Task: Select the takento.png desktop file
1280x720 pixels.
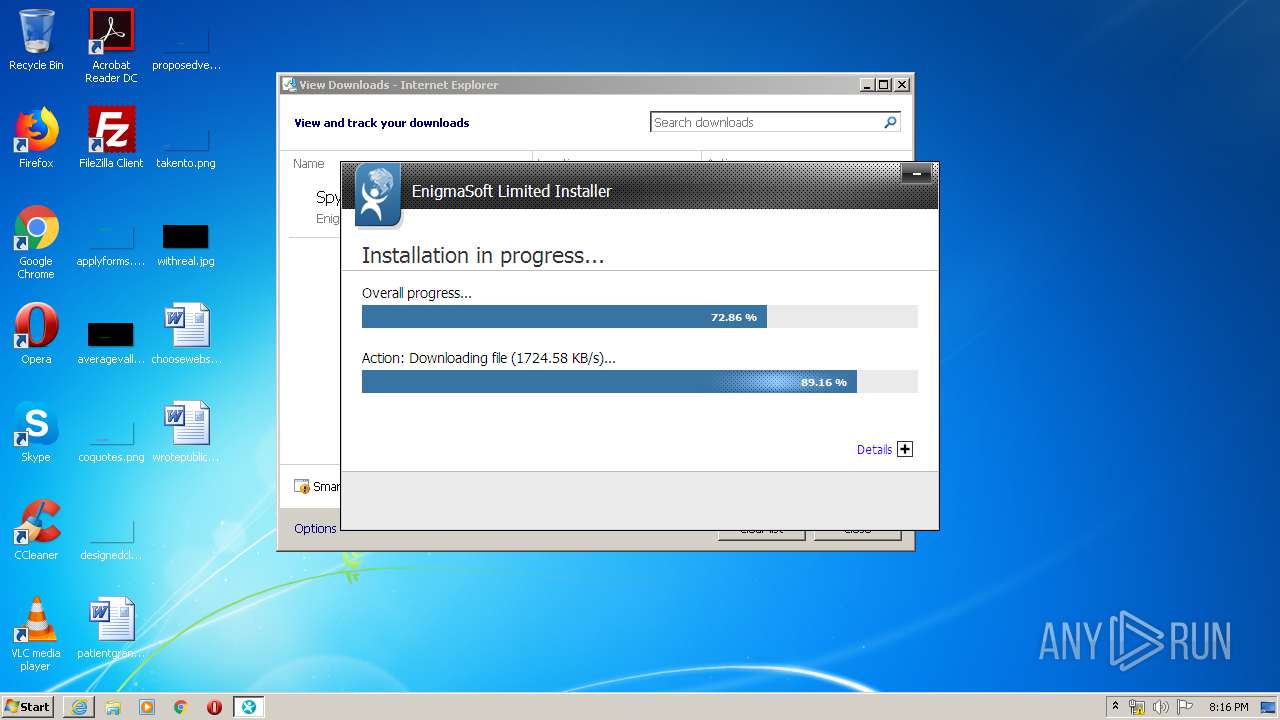Action: pyautogui.click(x=185, y=146)
